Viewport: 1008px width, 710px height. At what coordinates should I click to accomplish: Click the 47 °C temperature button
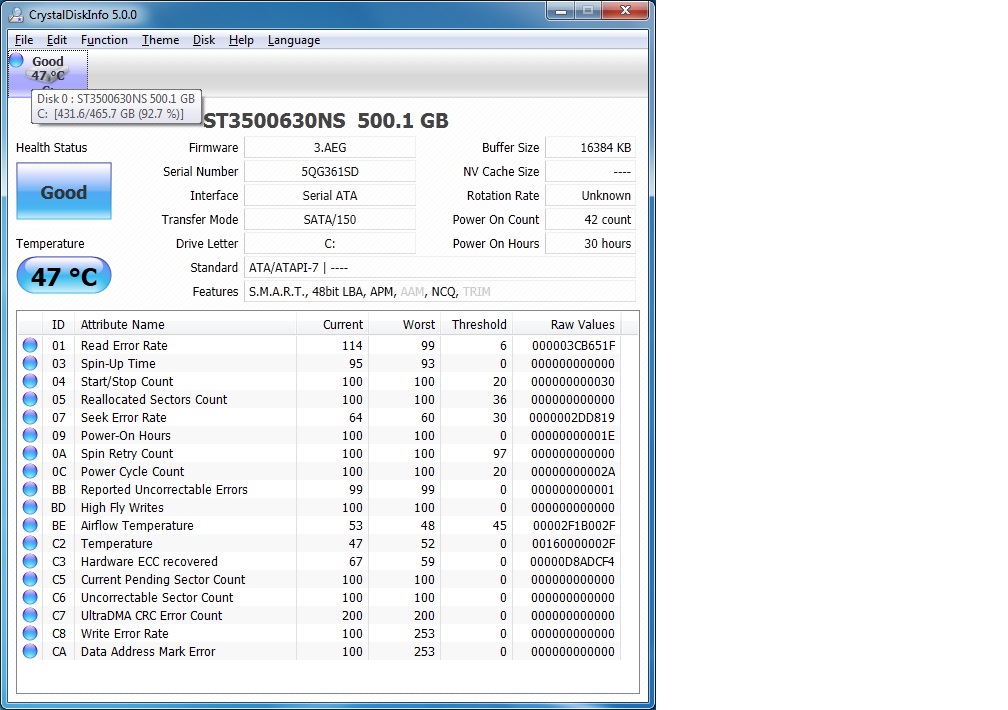(x=64, y=276)
